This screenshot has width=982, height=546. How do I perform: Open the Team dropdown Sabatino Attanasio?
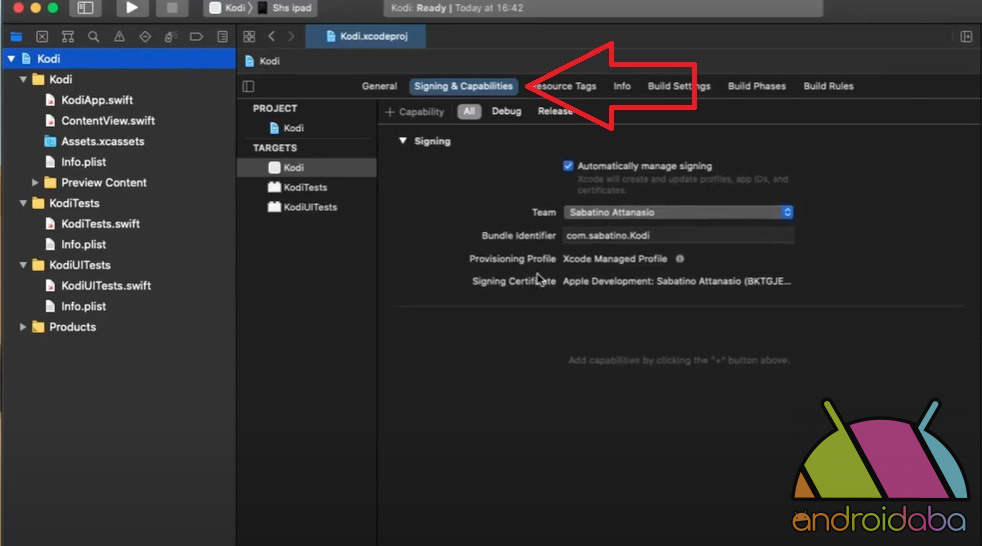[x=679, y=212]
